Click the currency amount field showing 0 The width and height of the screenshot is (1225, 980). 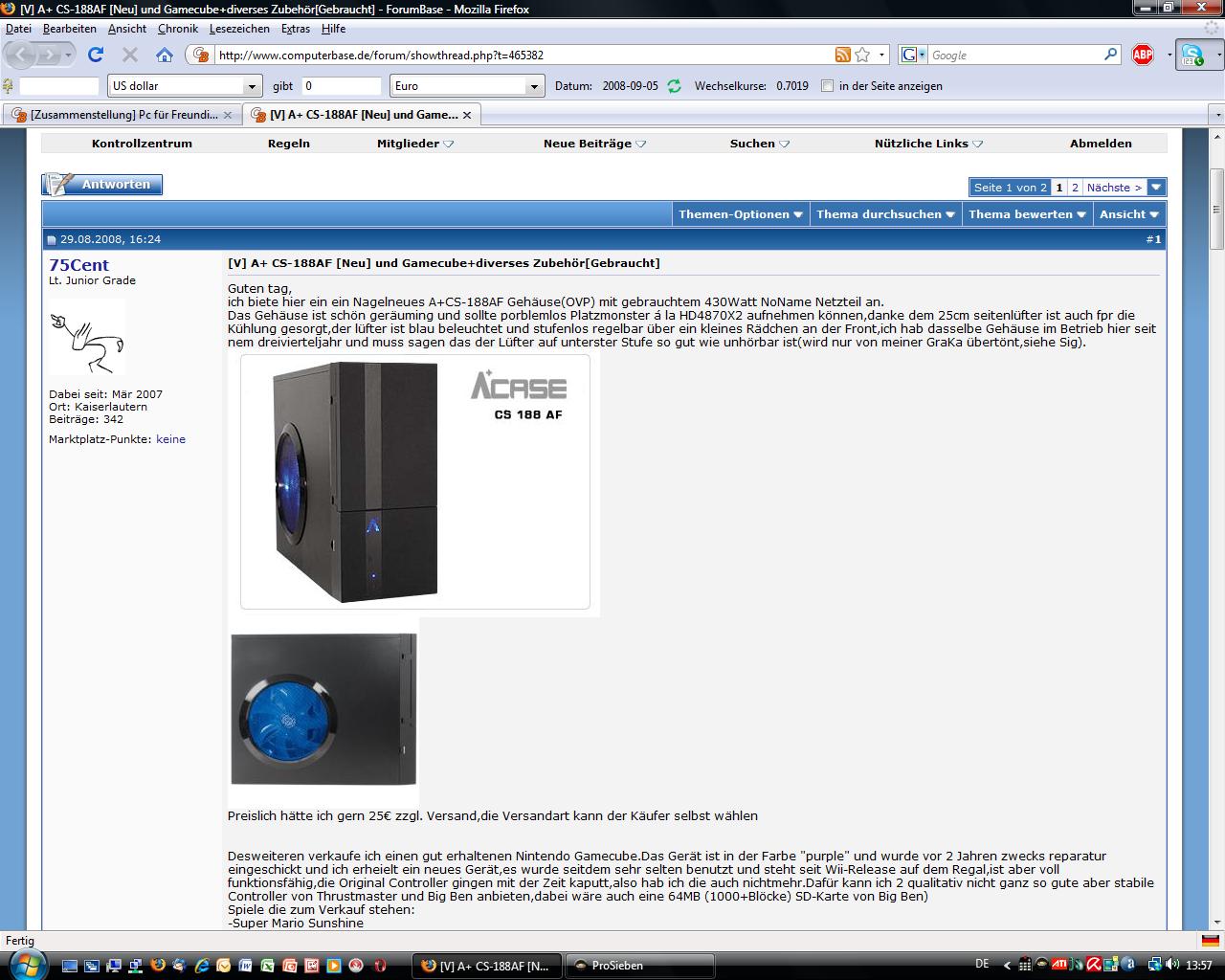[x=342, y=86]
